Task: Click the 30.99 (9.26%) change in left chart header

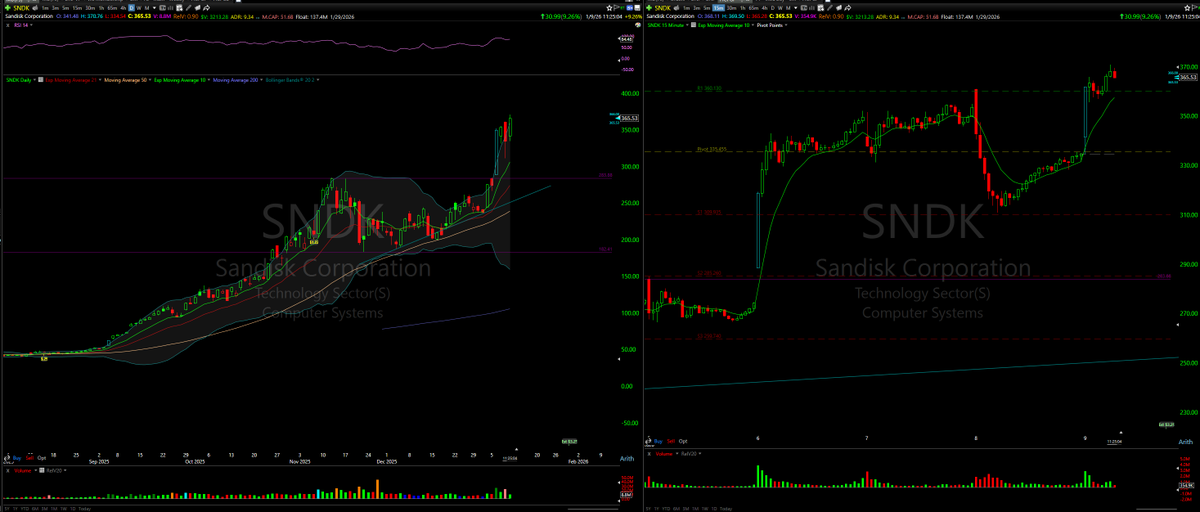Action: (563, 17)
